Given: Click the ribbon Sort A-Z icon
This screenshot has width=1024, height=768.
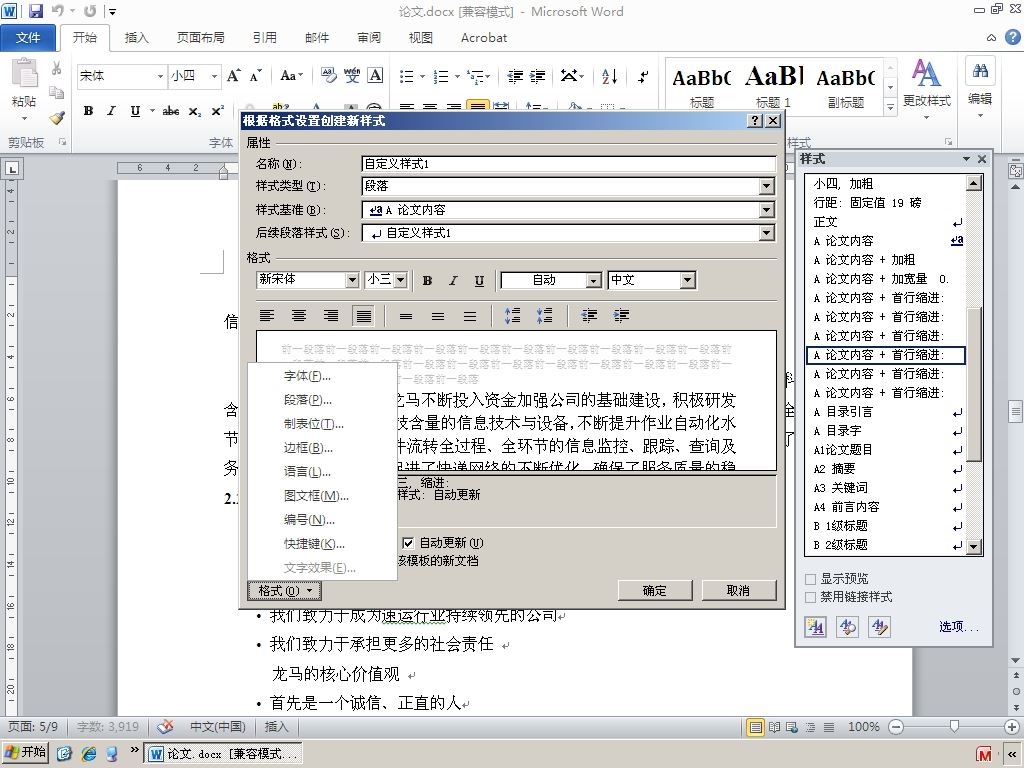Looking at the screenshot, I should [609, 76].
